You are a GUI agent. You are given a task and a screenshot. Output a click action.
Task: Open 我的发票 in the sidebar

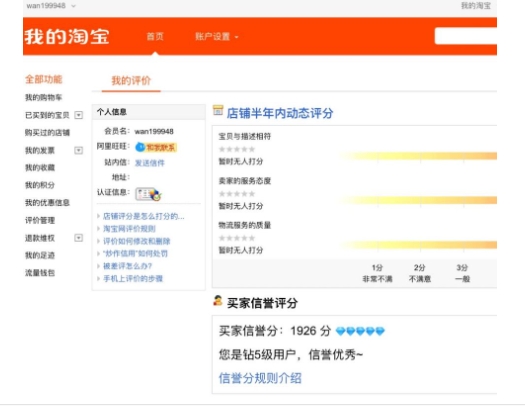pyautogui.click(x=40, y=150)
